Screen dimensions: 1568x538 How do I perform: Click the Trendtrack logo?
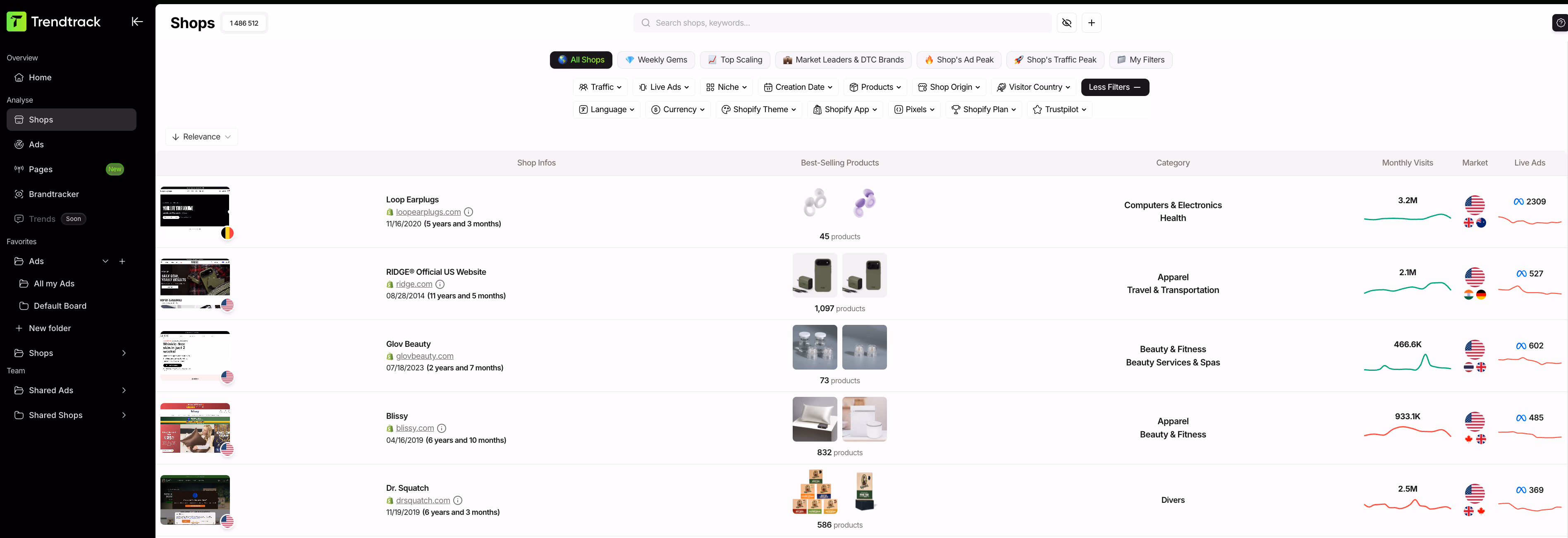tap(54, 22)
